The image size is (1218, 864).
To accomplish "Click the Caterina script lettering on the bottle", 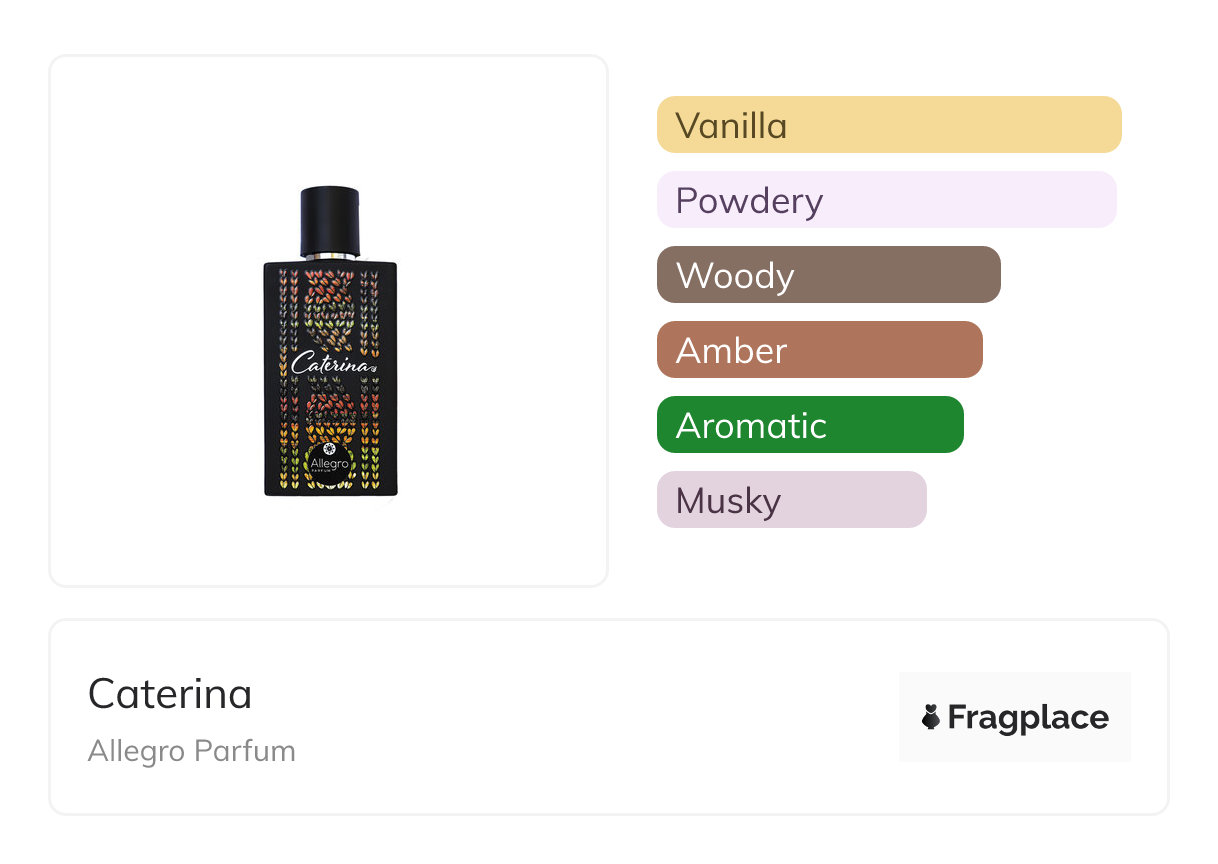I will point(330,362).
